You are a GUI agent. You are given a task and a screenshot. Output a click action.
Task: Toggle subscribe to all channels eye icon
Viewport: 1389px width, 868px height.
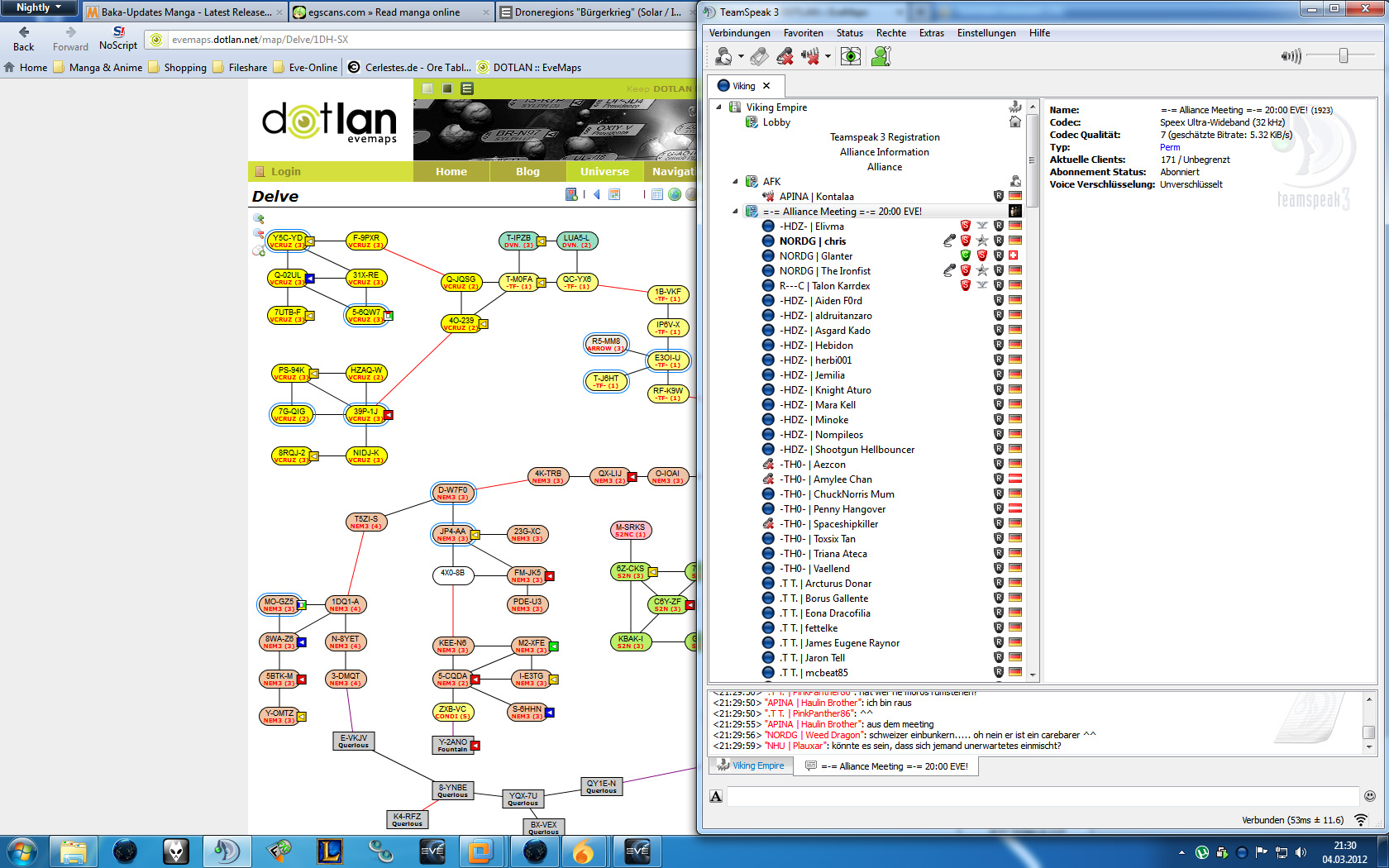tap(851, 56)
